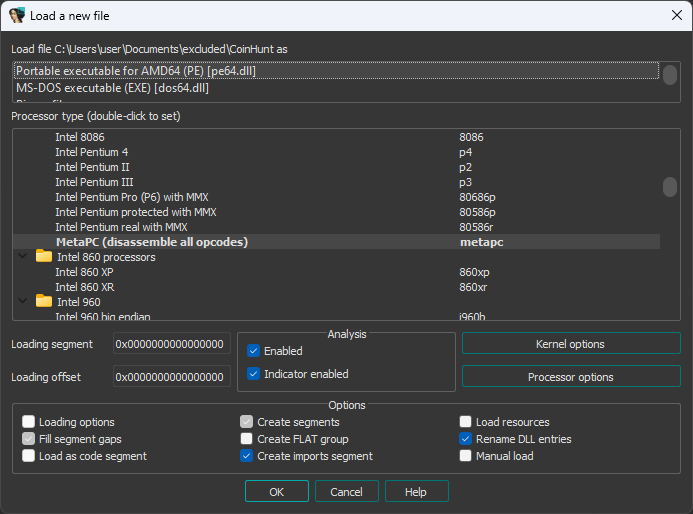Select Intel Pentium protected with MMX
Image resolution: width=693 pixels, height=514 pixels.
336,212
